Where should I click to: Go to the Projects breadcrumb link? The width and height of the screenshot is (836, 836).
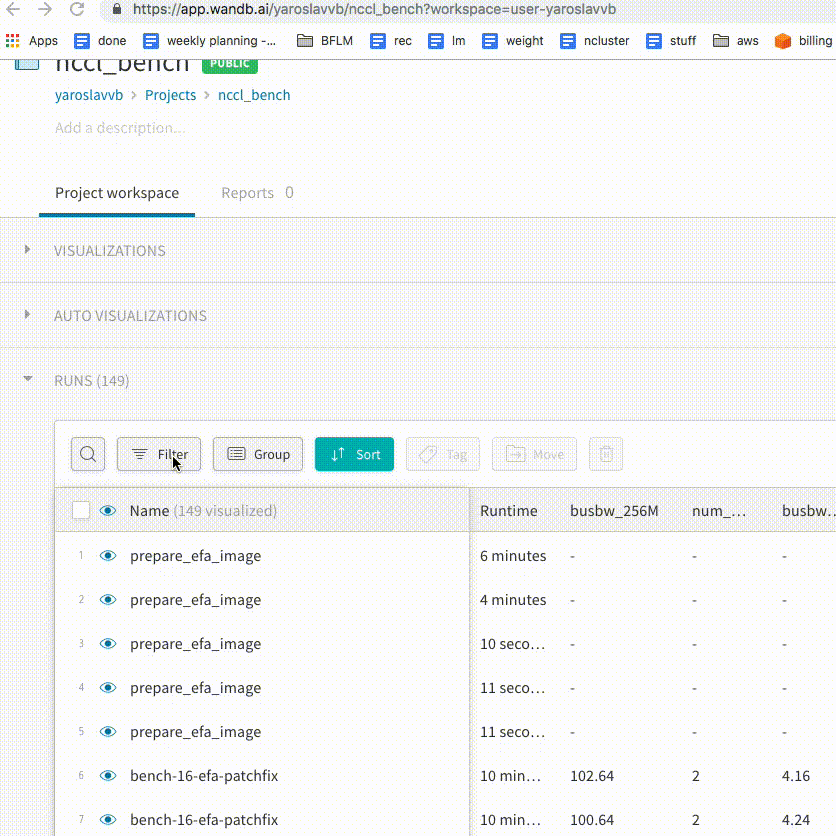(171, 95)
